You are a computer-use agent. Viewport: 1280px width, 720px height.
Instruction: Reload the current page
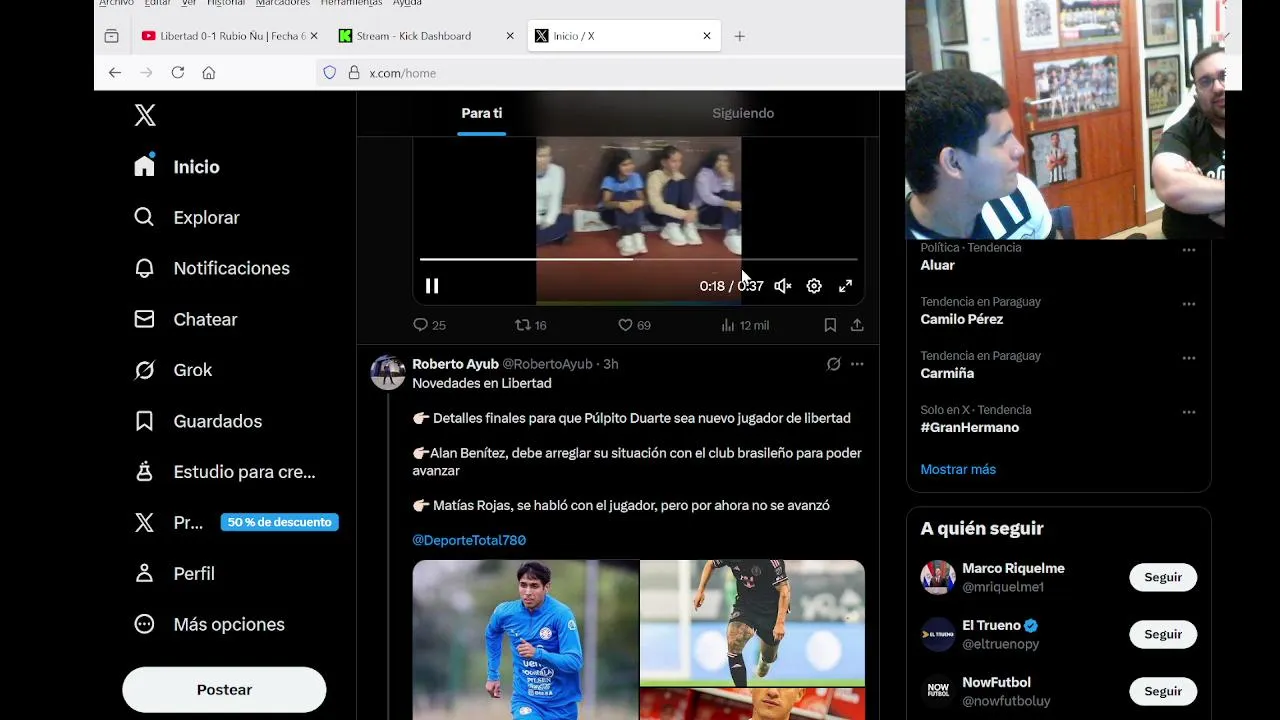[x=178, y=73]
